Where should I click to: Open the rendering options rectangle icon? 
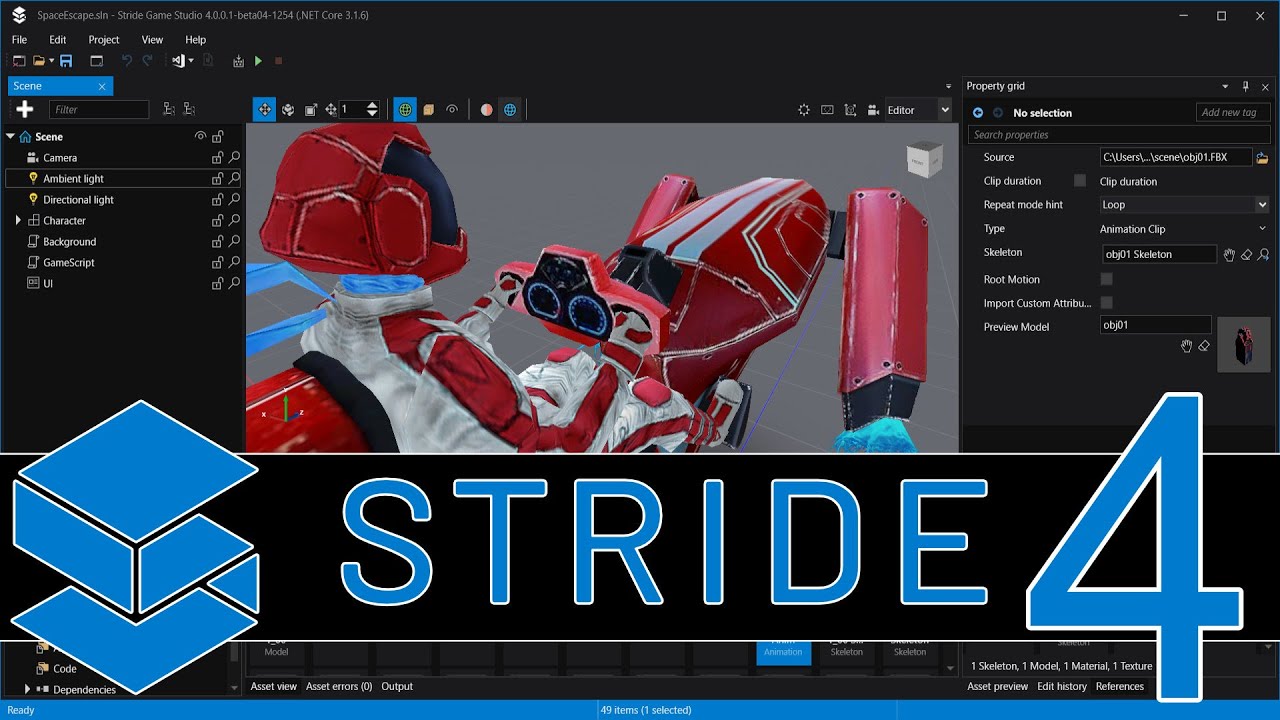pos(827,110)
